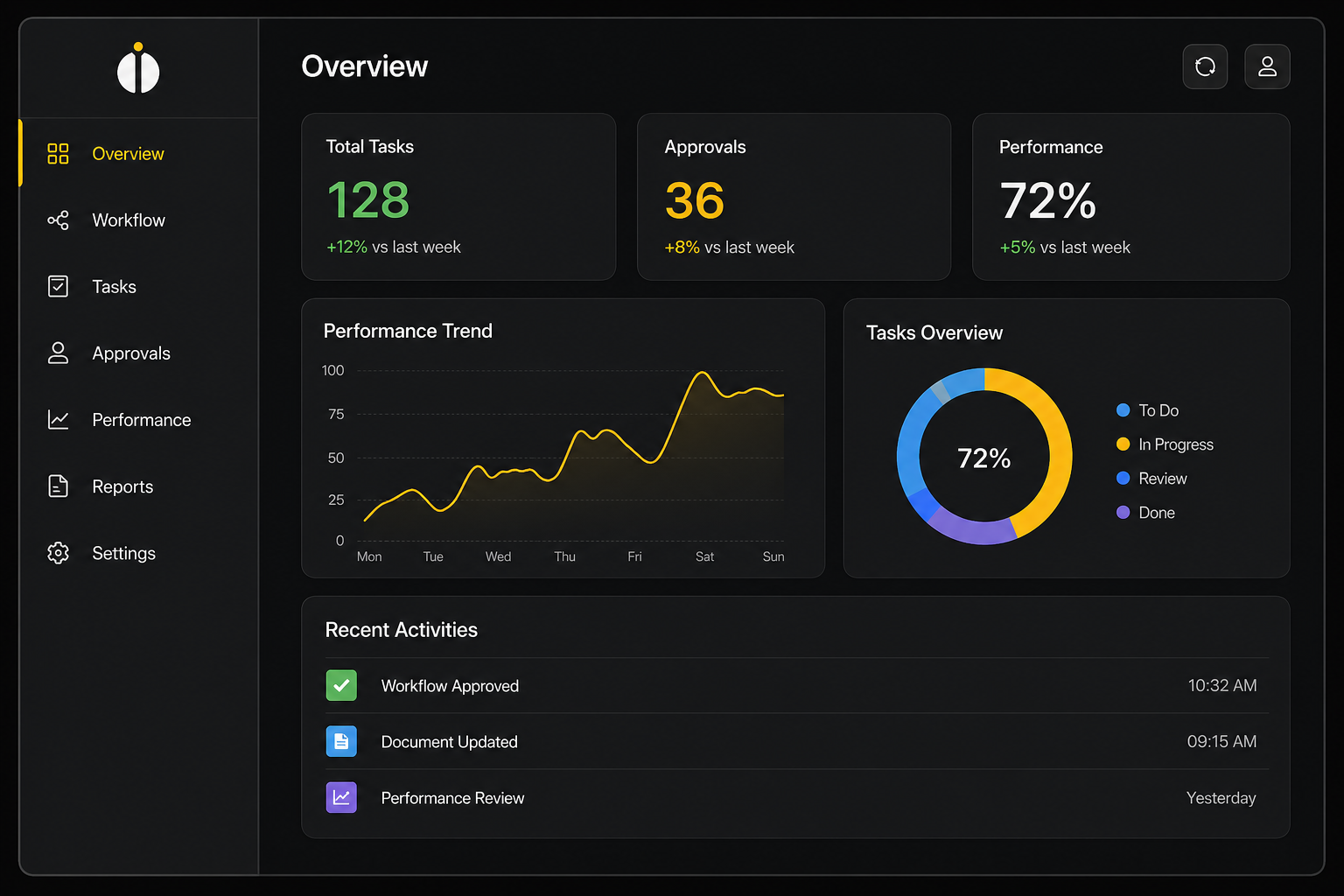The width and height of the screenshot is (1344, 896).
Task: Select the Overview grid icon in sidebar
Action: [x=58, y=153]
